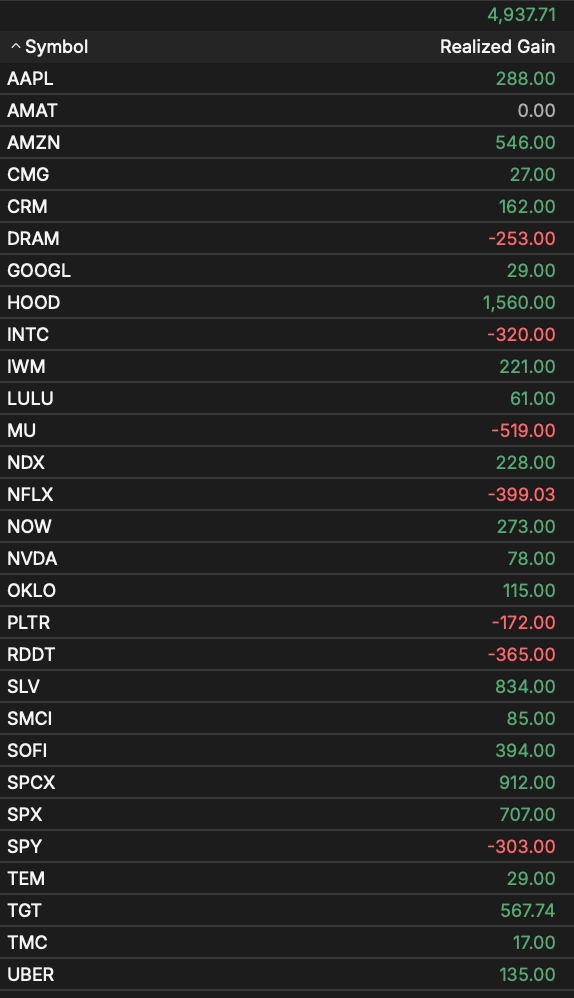Sort by the Symbol column header
Image resolution: width=574 pixels, height=998 pixels.
pos(56,46)
